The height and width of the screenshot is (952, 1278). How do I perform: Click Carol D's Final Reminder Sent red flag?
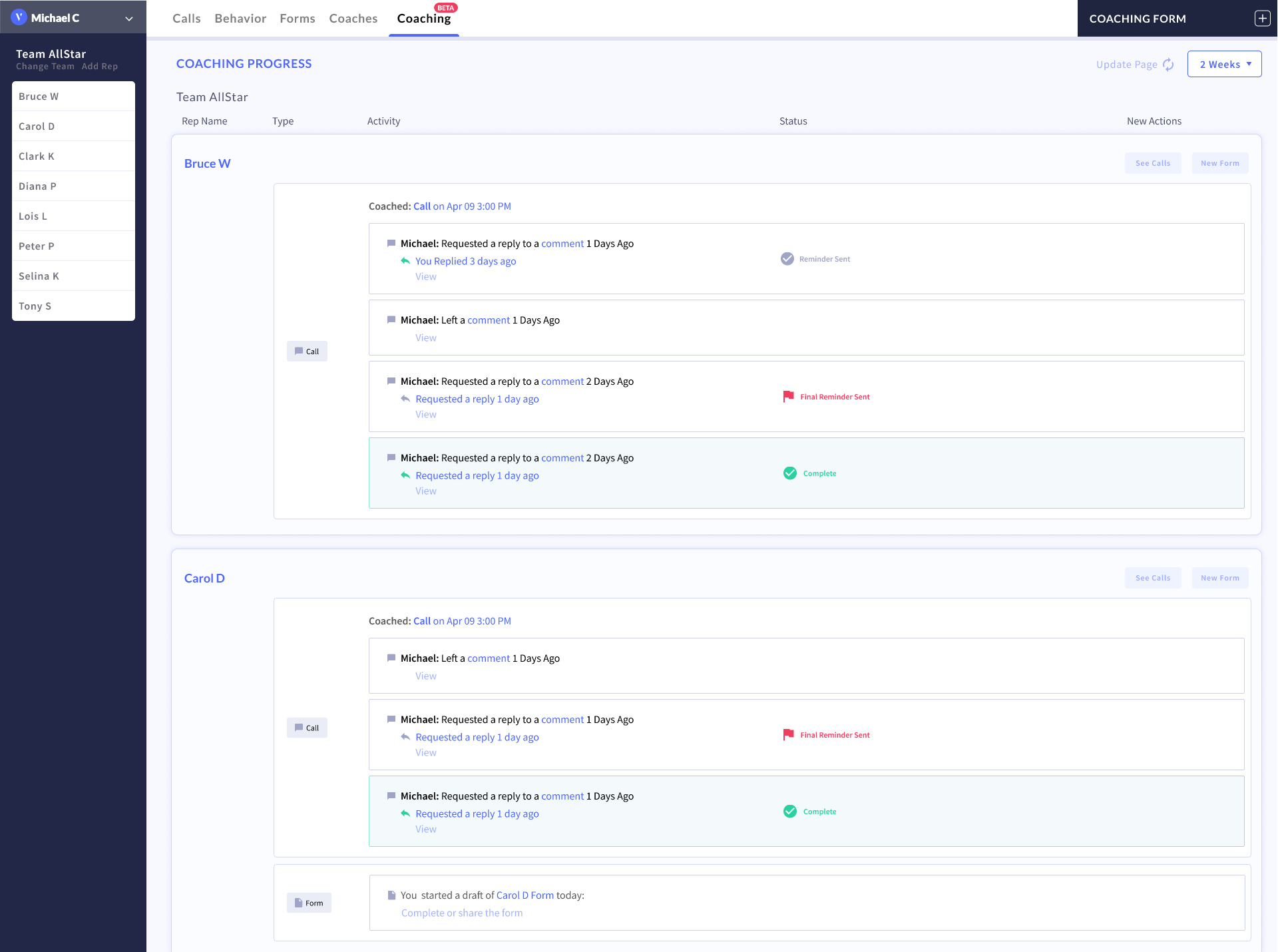point(789,735)
